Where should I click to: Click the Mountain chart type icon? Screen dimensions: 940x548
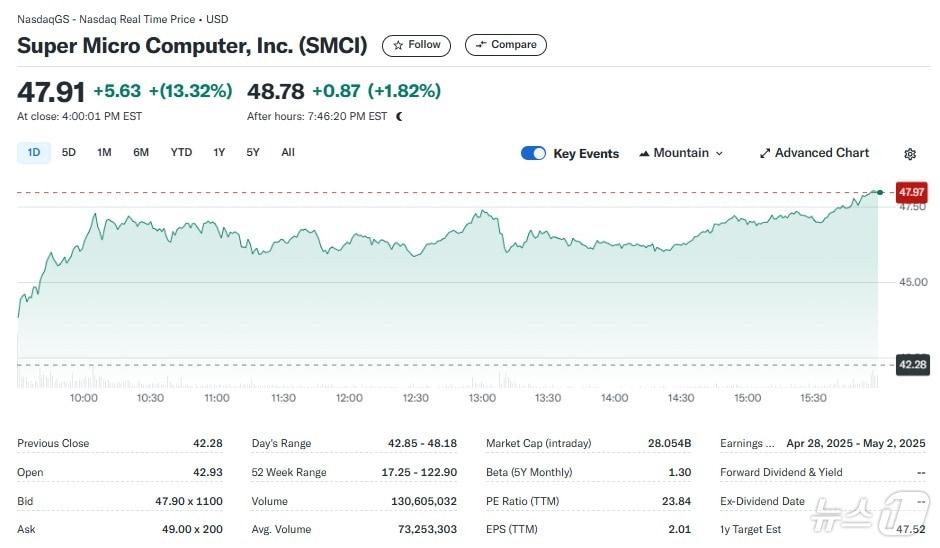[x=643, y=154]
